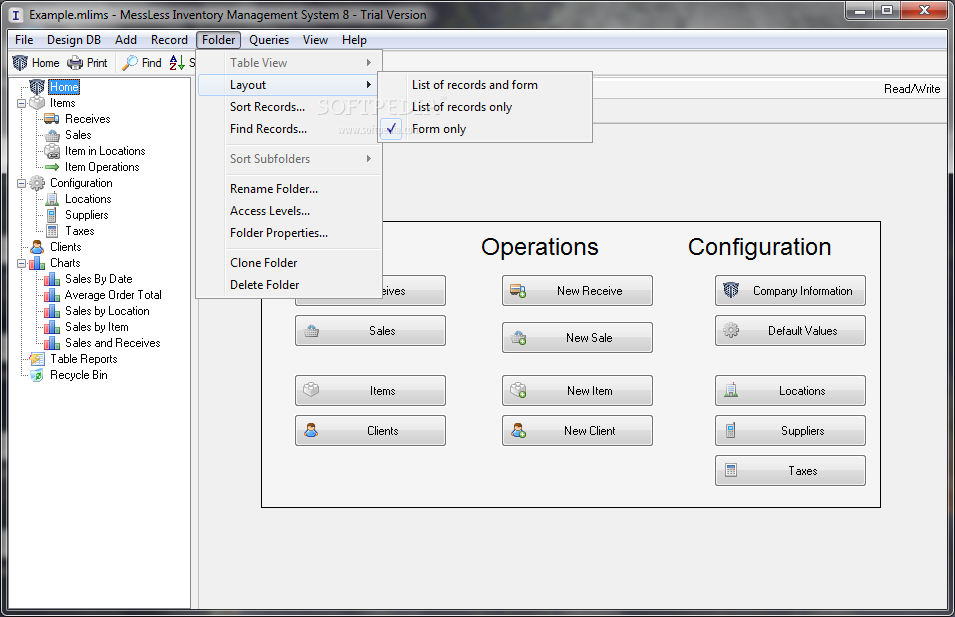Click the Item Operations green arrow icon
955x617 pixels.
52,167
